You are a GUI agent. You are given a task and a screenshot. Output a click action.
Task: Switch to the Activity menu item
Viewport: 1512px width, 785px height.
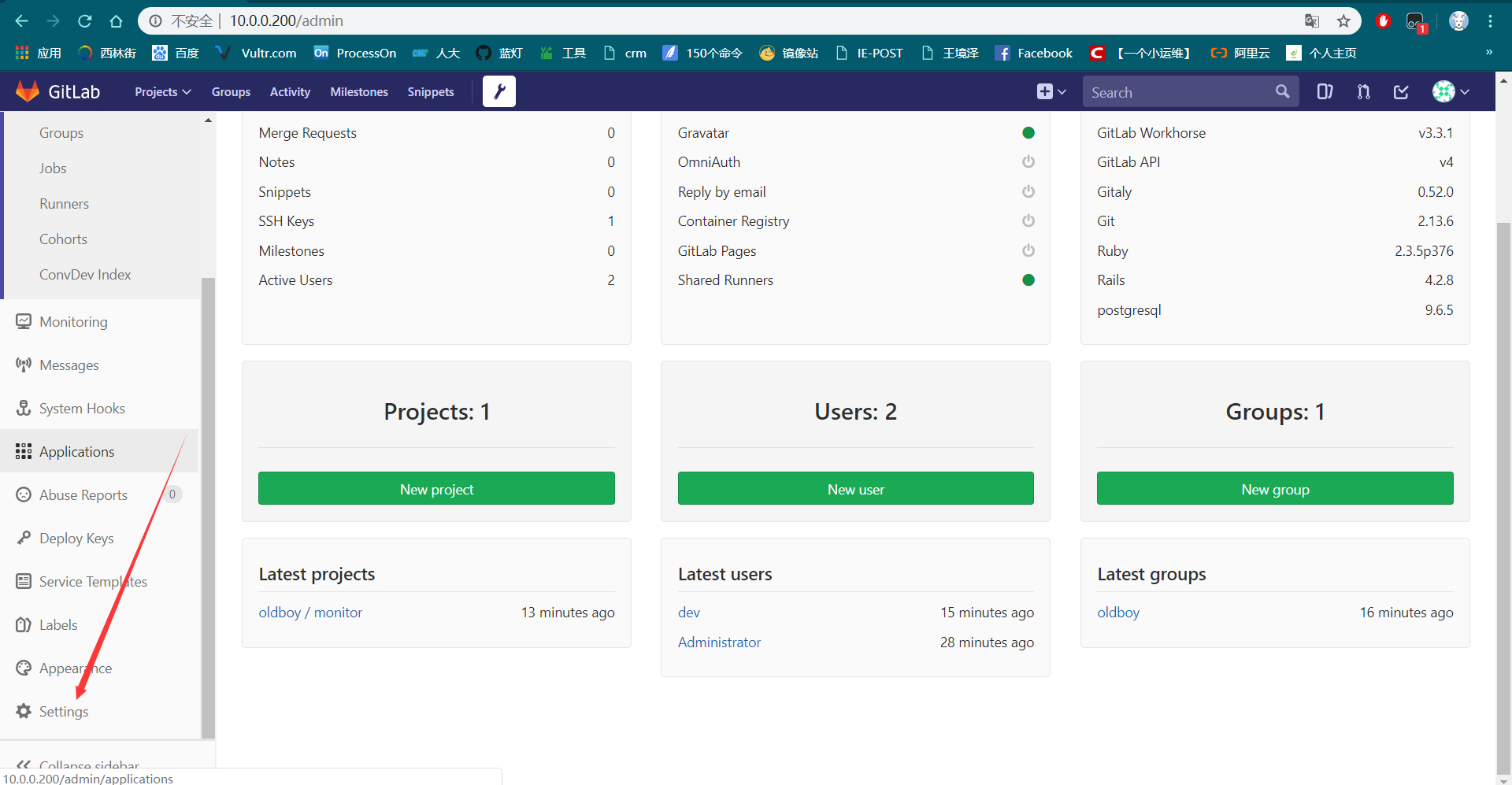(x=289, y=91)
